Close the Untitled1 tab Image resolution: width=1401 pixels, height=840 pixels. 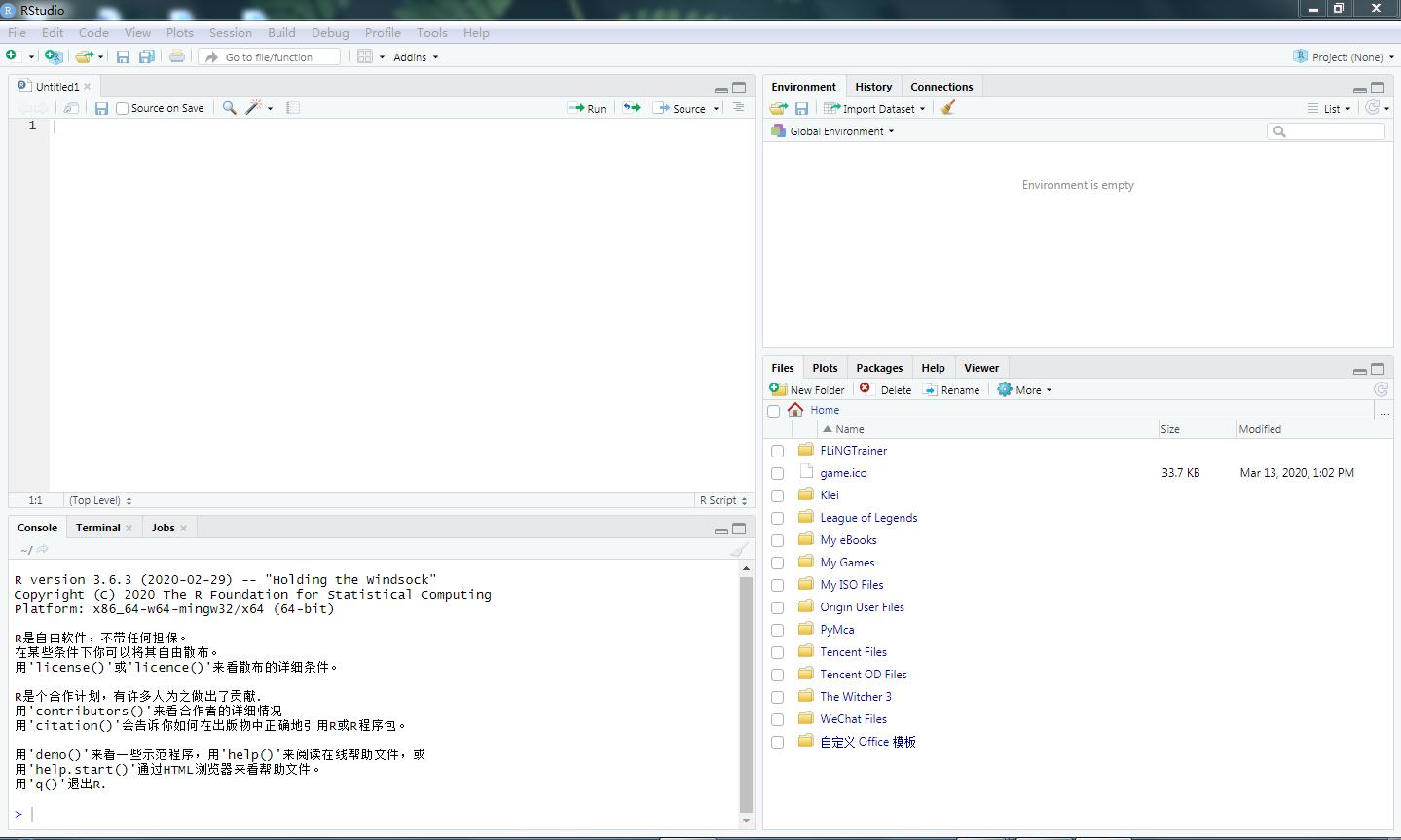tap(87, 87)
